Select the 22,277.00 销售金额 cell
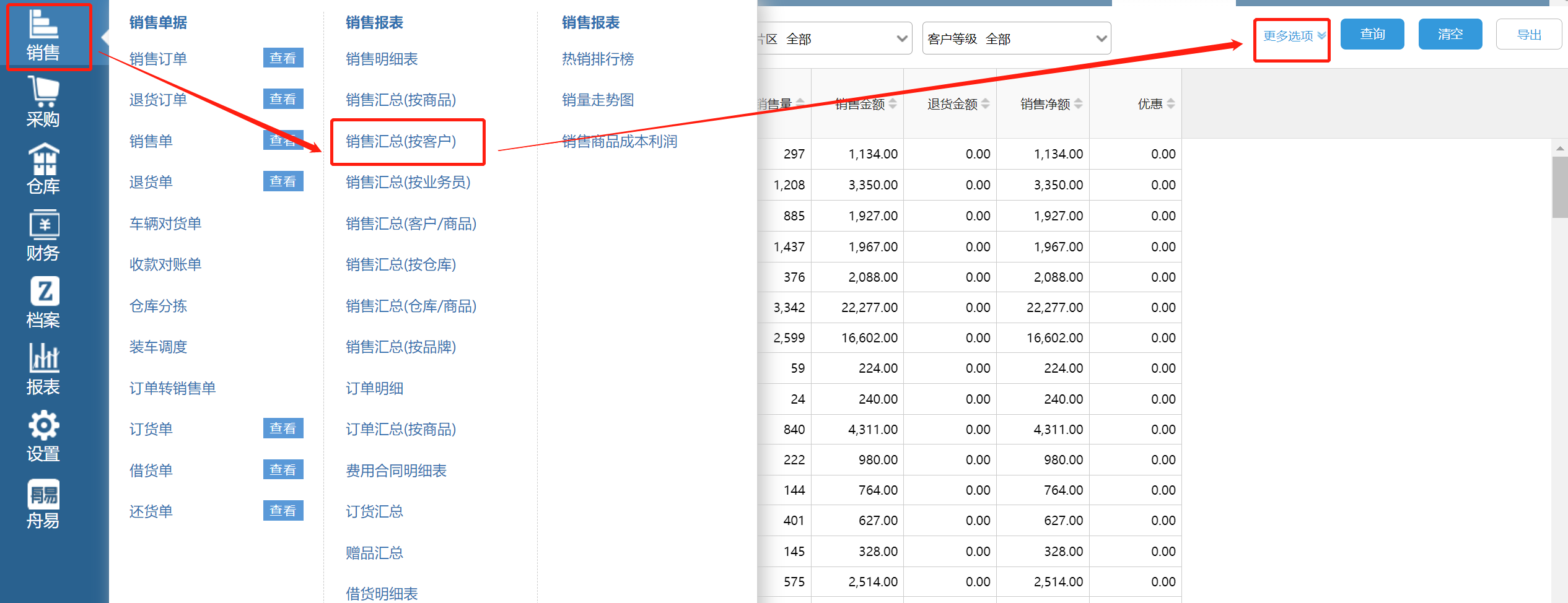This screenshot has width=1568, height=603. [x=857, y=307]
